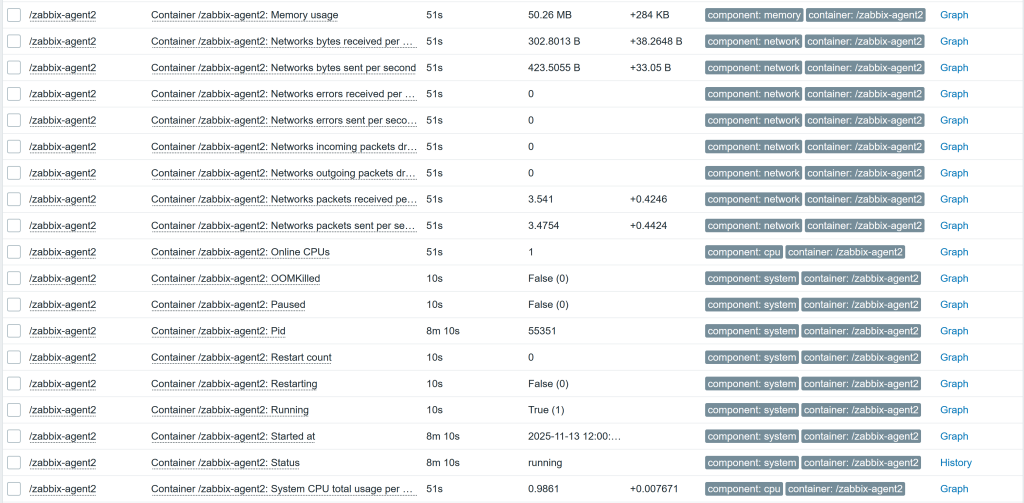Viewport: 1024px width, 503px height.
Task: Open item menu for Networks bytes sent per second
Action: 283,68
